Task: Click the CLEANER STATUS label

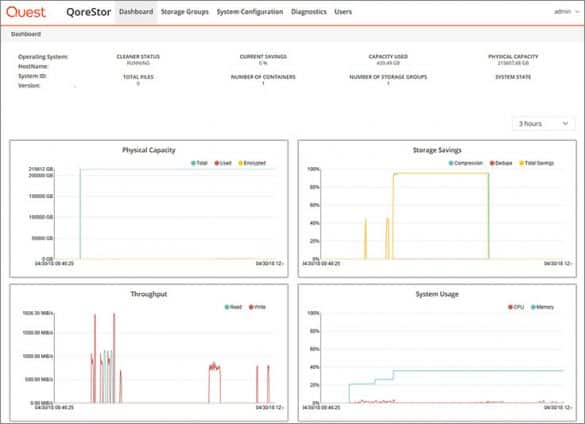Action: [x=138, y=57]
